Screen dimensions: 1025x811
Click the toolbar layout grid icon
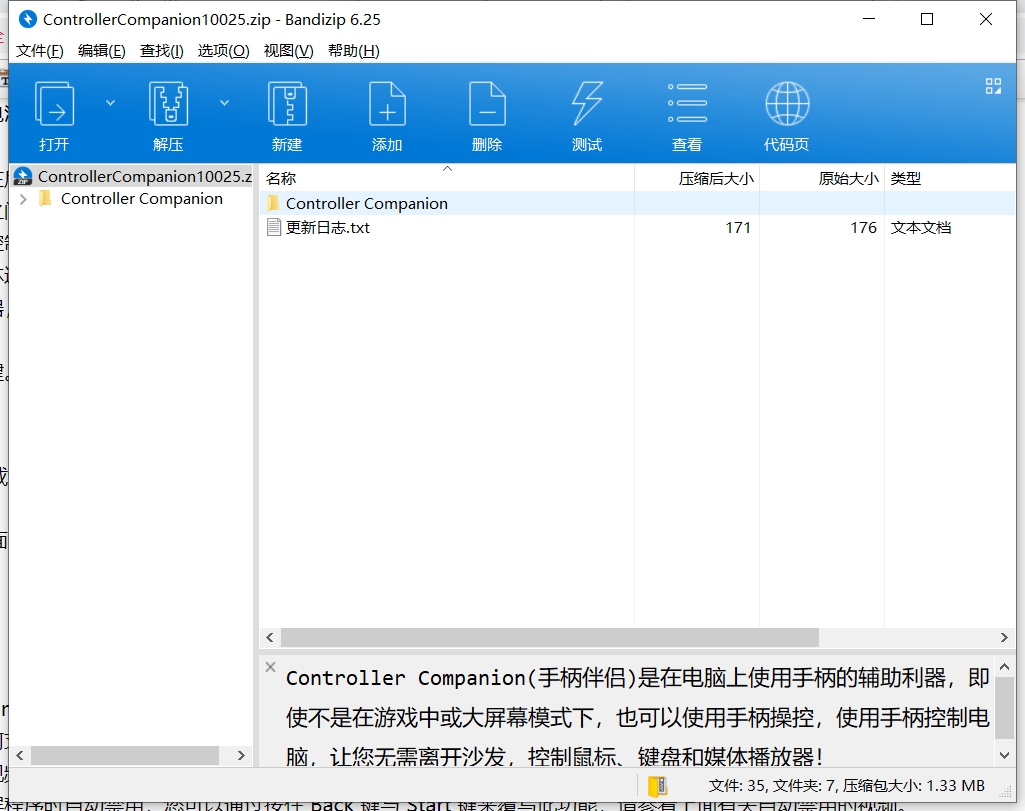click(x=993, y=86)
